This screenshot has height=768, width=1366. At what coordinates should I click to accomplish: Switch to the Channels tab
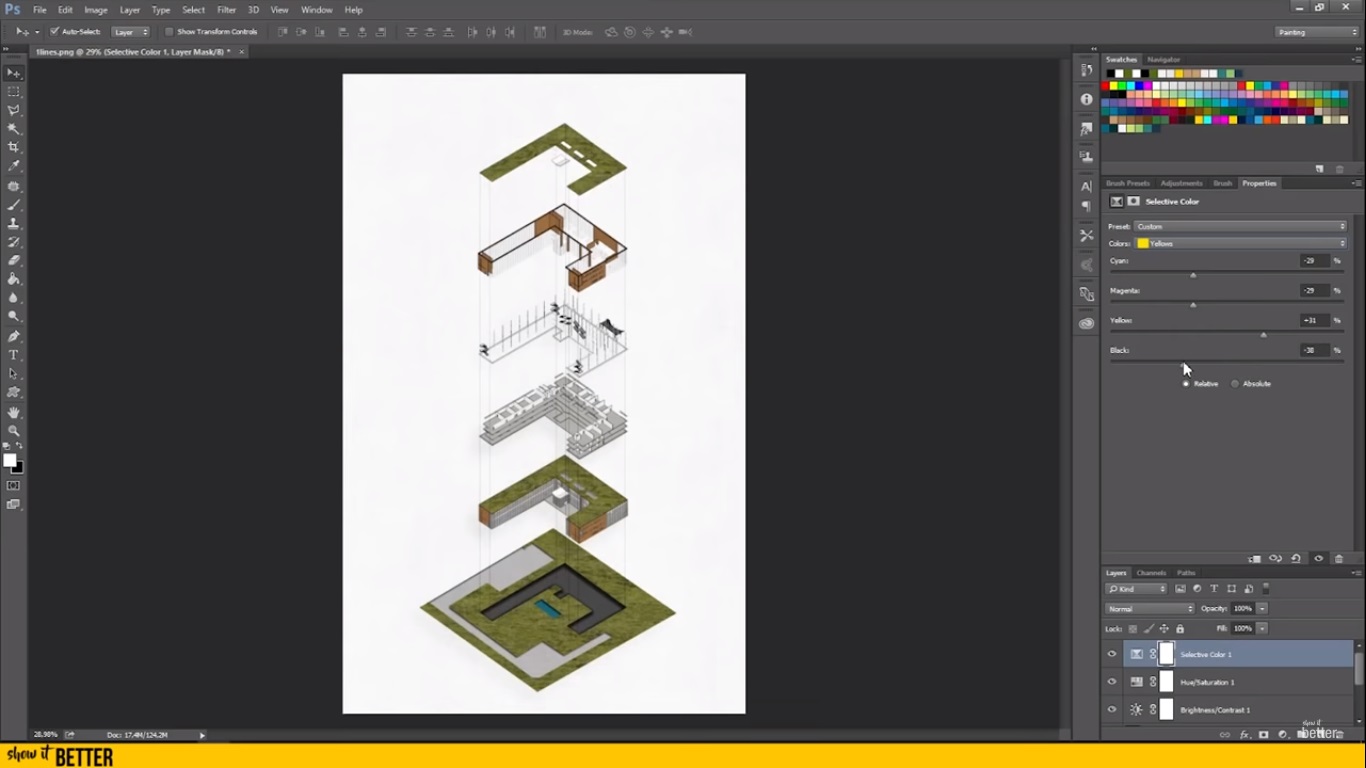coord(1151,573)
